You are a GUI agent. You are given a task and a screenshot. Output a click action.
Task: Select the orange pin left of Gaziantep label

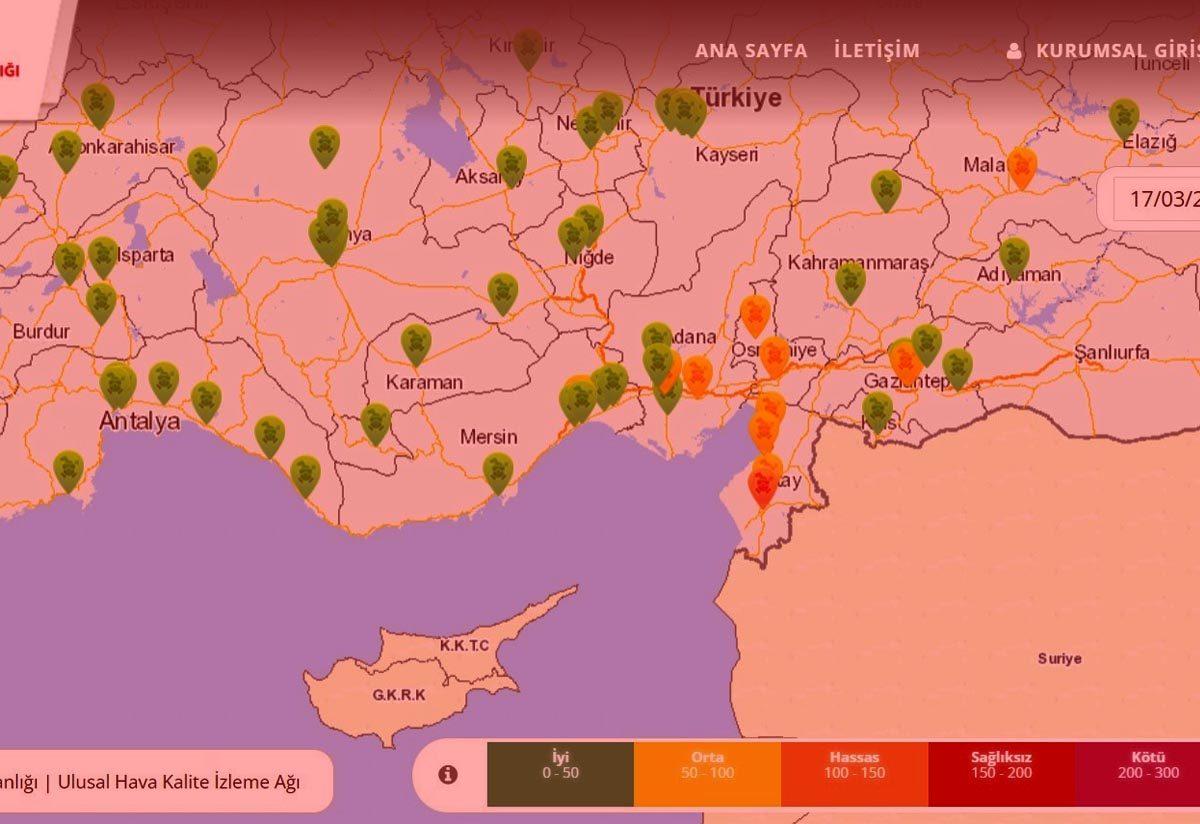pos(905,360)
